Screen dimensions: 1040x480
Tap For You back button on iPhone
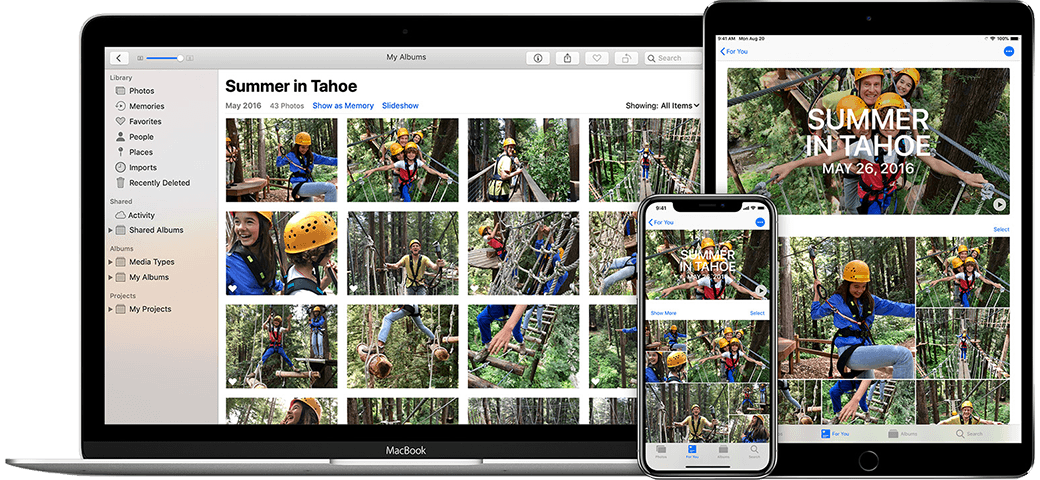(661, 222)
